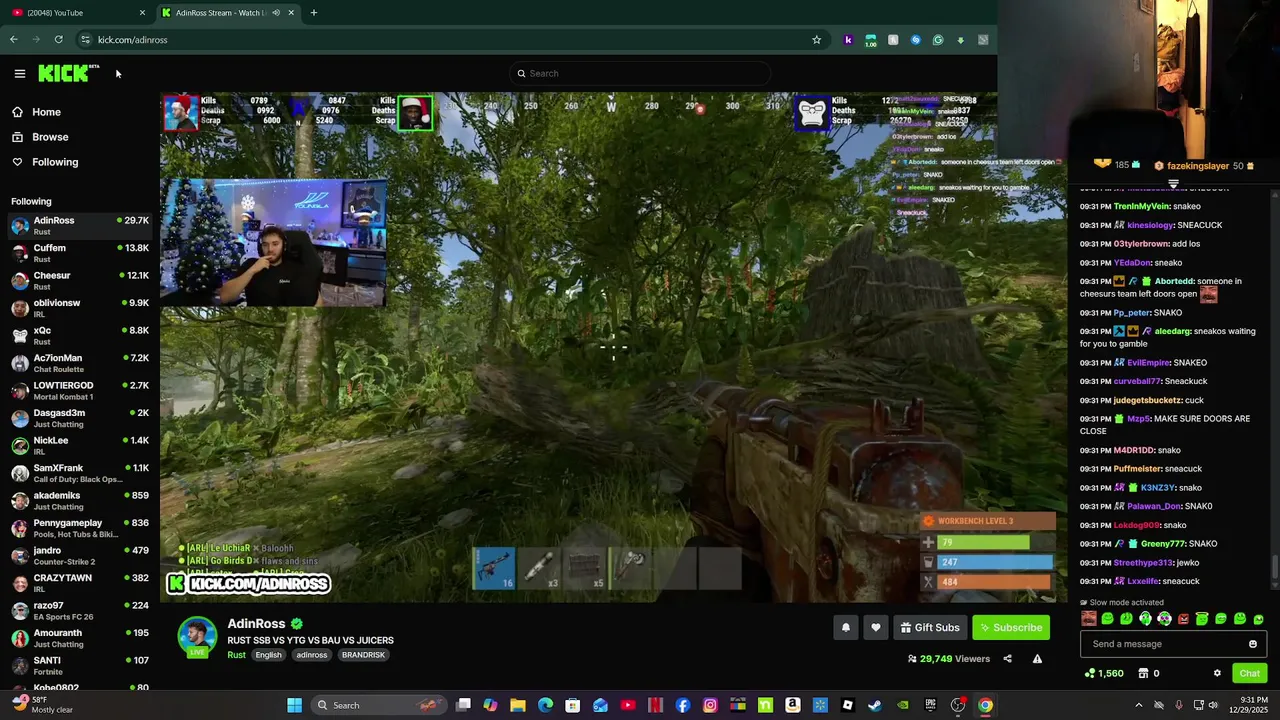Select the red angry emote in chat row
Image resolution: width=1280 pixels, height=720 pixels.
click(x=1184, y=619)
